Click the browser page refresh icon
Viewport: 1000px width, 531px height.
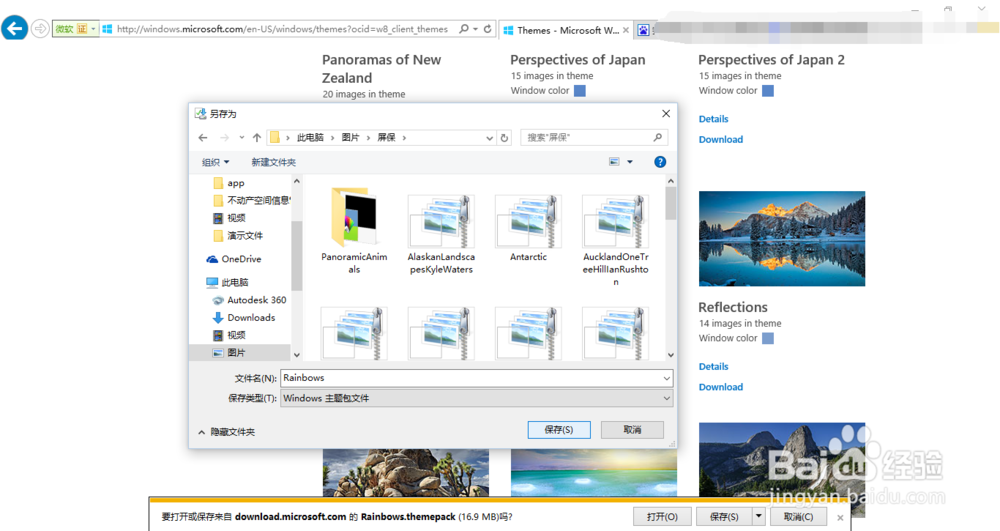point(487,29)
